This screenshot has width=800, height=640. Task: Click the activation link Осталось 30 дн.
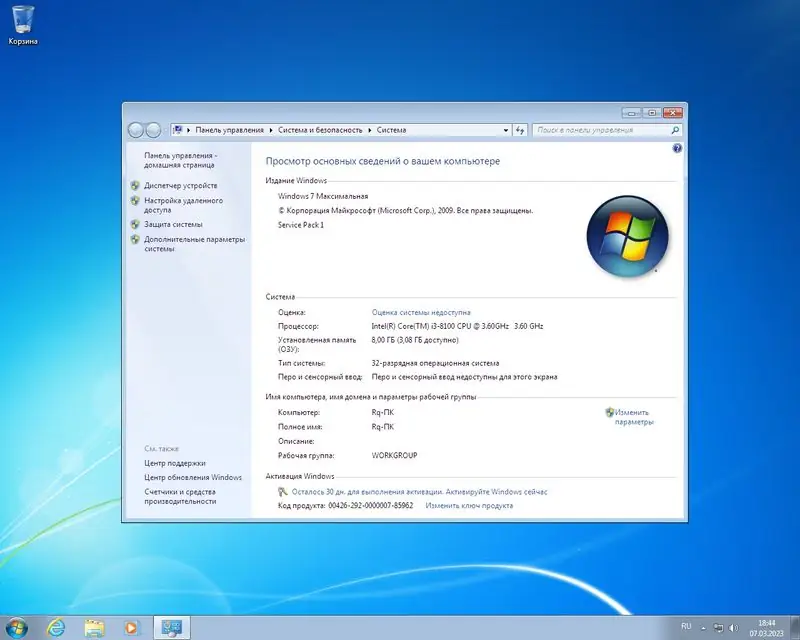(419, 492)
